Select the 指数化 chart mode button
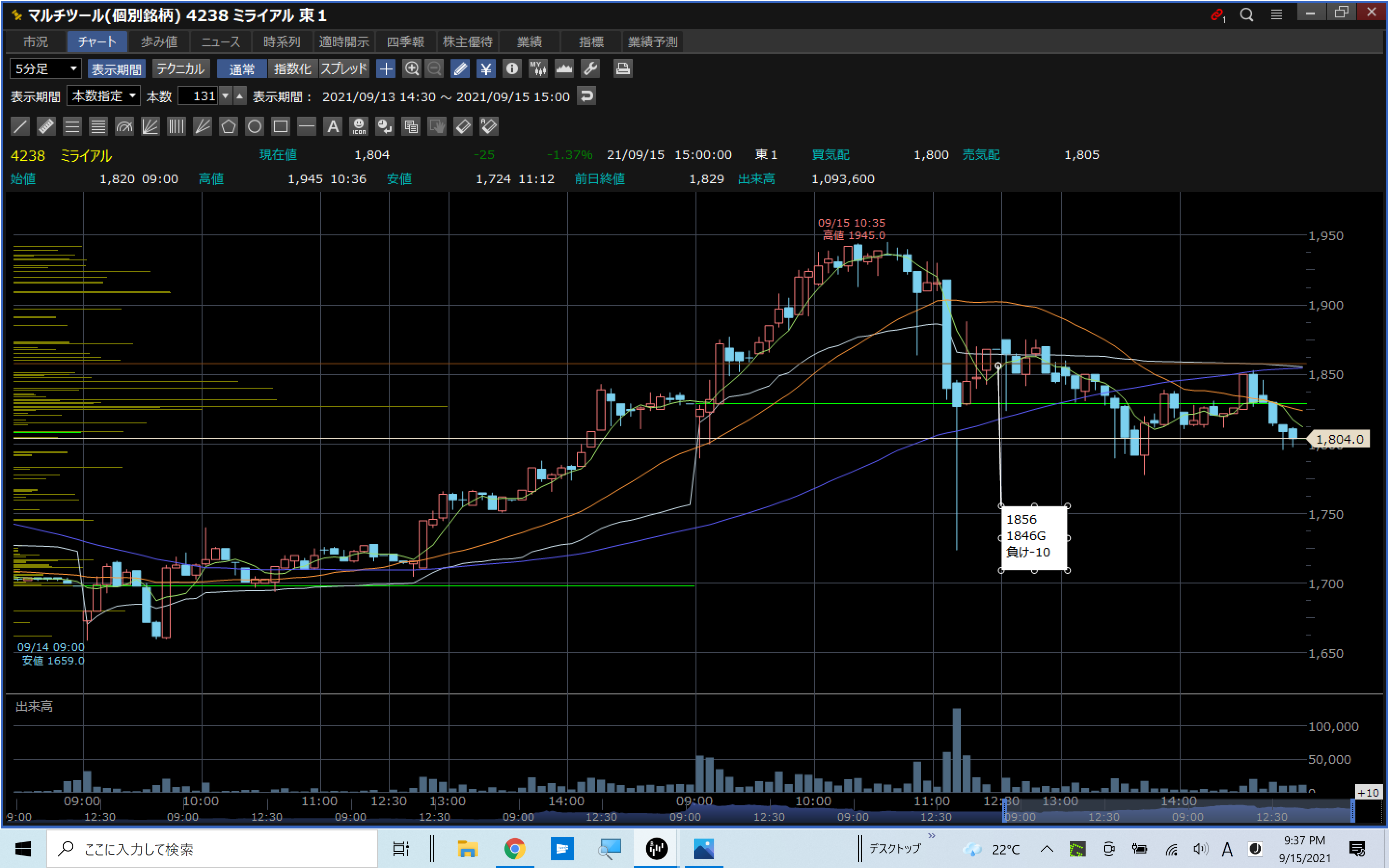The image size is (1389, 868). coord(292,69)
